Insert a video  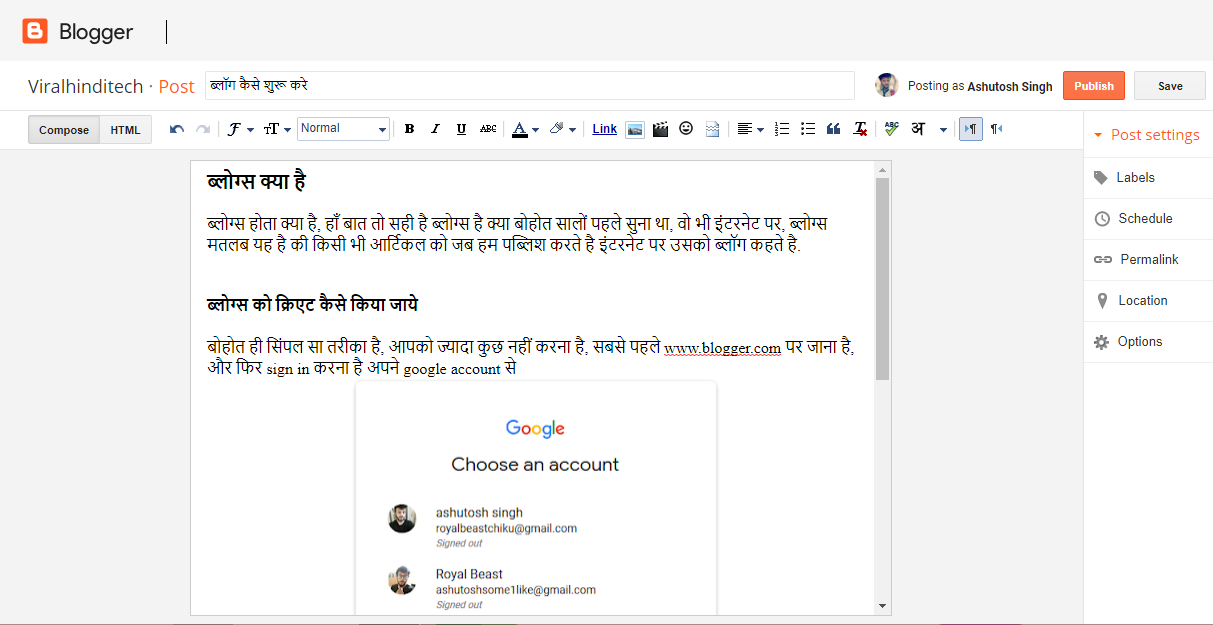tap(660, 129)
